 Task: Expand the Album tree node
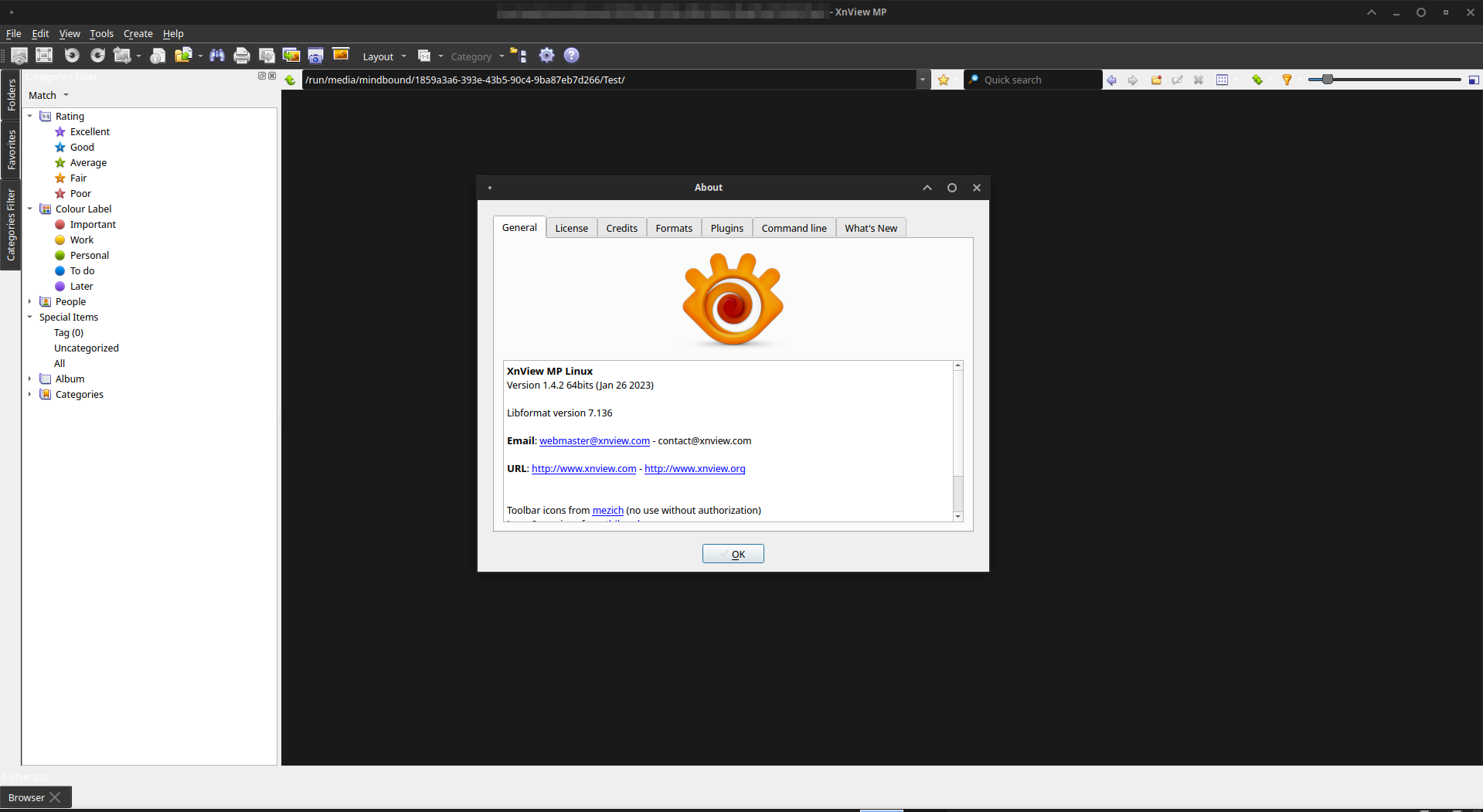coord(30,379)
